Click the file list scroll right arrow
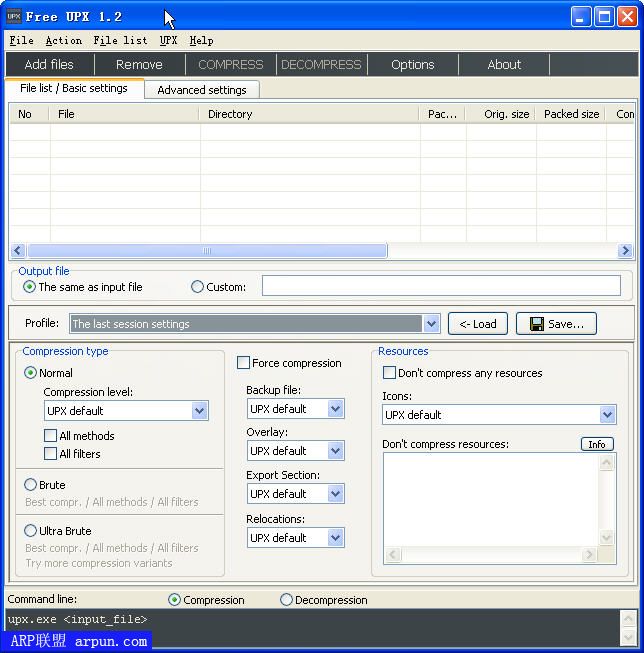This screenshot has height=653, width=644. point(625,251)
